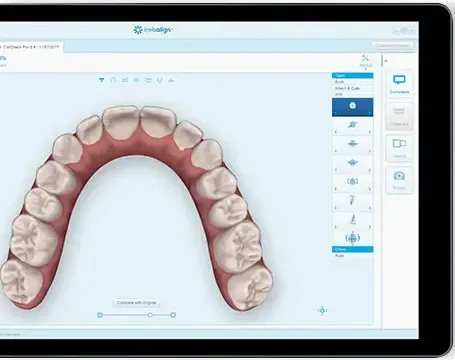
Task: Click the camera Photos icon
Action: pos(399,180)
